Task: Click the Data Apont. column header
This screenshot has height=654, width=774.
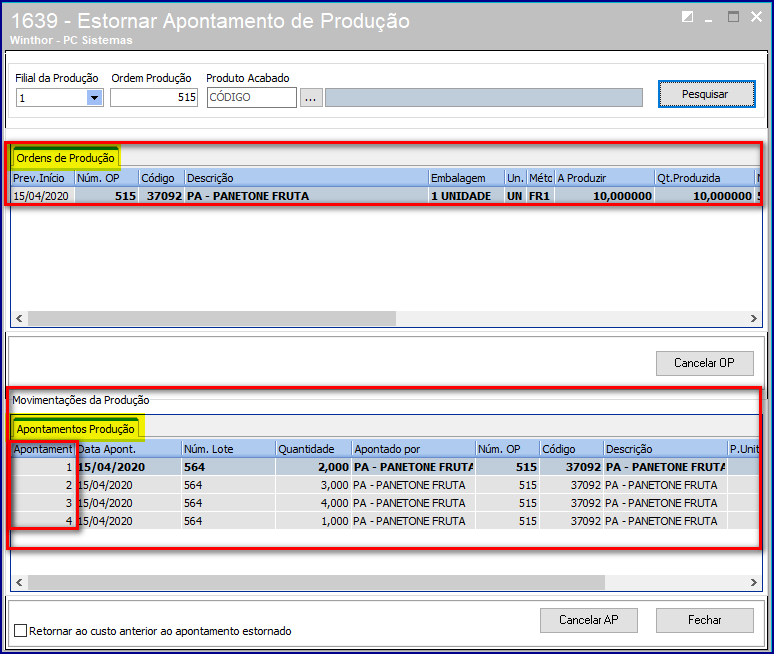Action: 128,449
